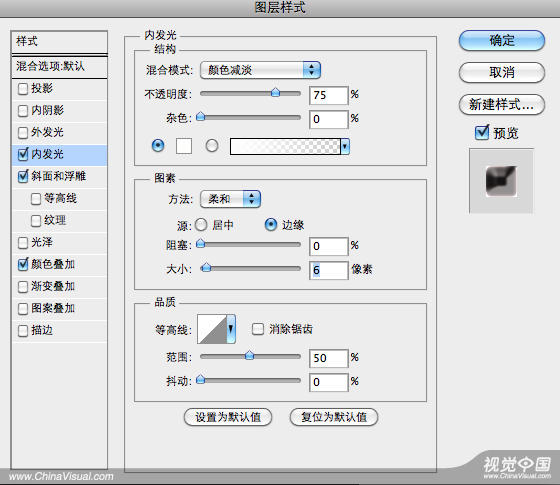Open the 混合模式 blend mode dropdown
Image resolution: width=560 pixels, height=485 pixels.
pos(260,70)
